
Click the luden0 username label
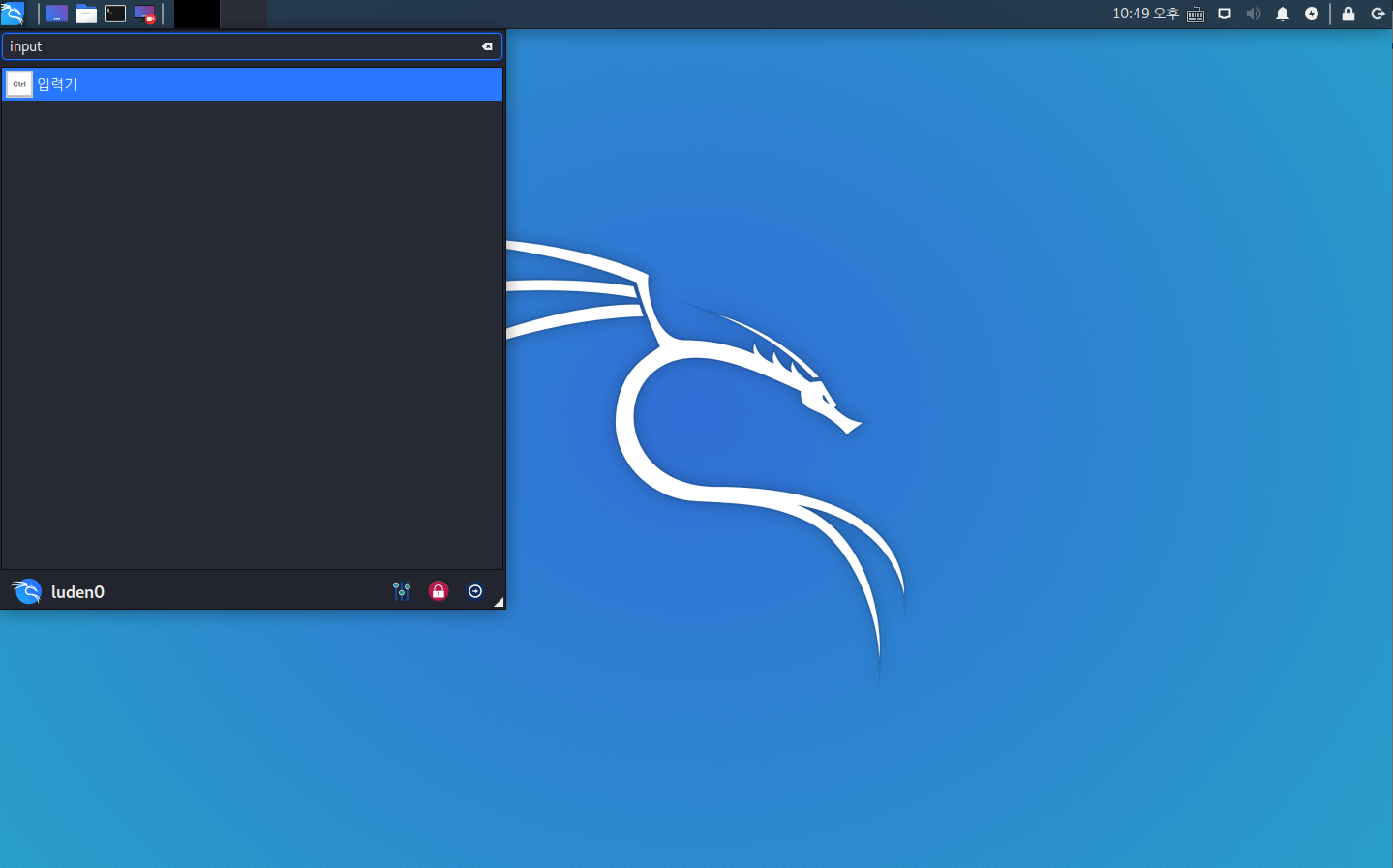(x=77, y=592)
